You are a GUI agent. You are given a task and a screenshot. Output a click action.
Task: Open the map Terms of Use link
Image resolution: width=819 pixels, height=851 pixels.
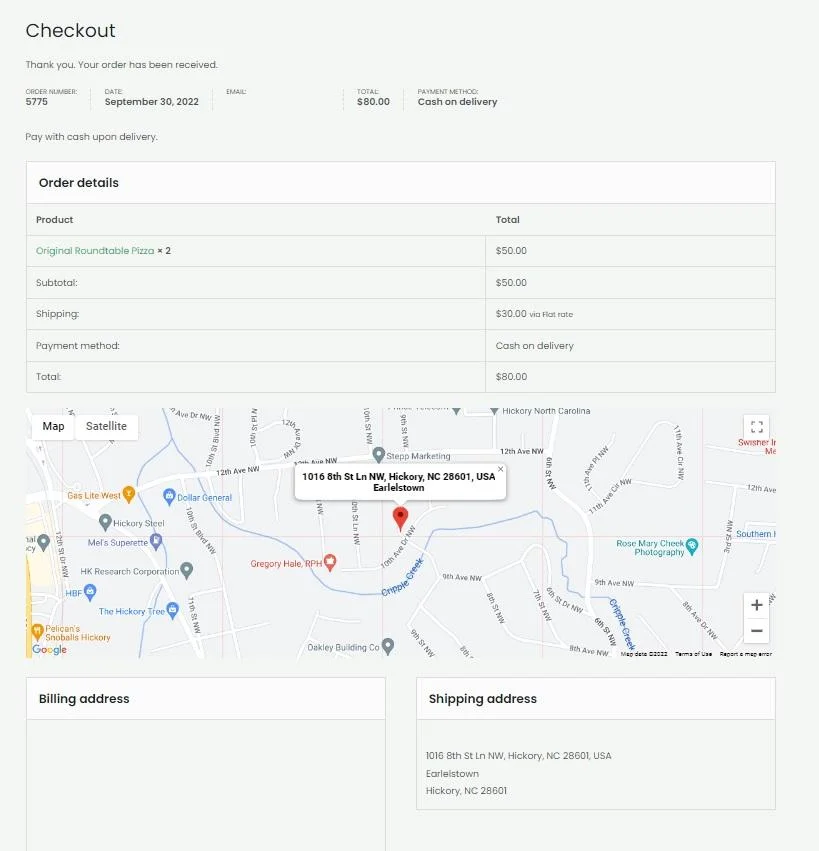[693, 654]
